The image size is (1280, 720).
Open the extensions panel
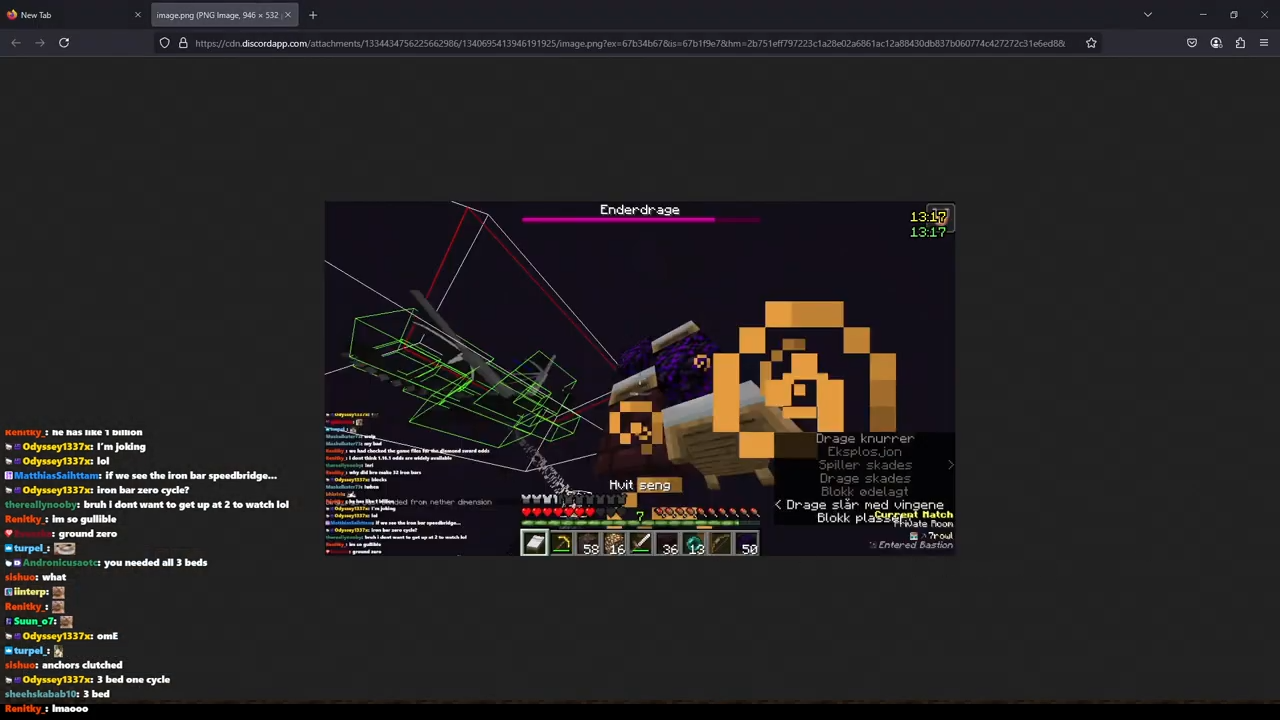pyautogui.click(x=1240, y=43)
